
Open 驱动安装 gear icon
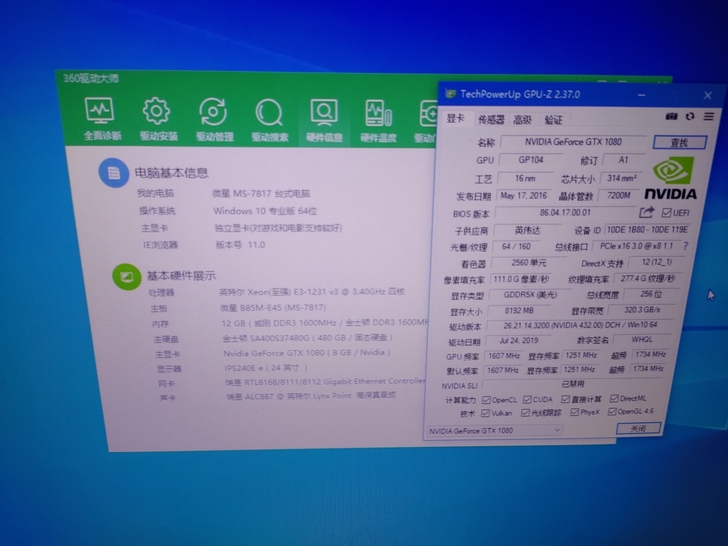(157, 119)
